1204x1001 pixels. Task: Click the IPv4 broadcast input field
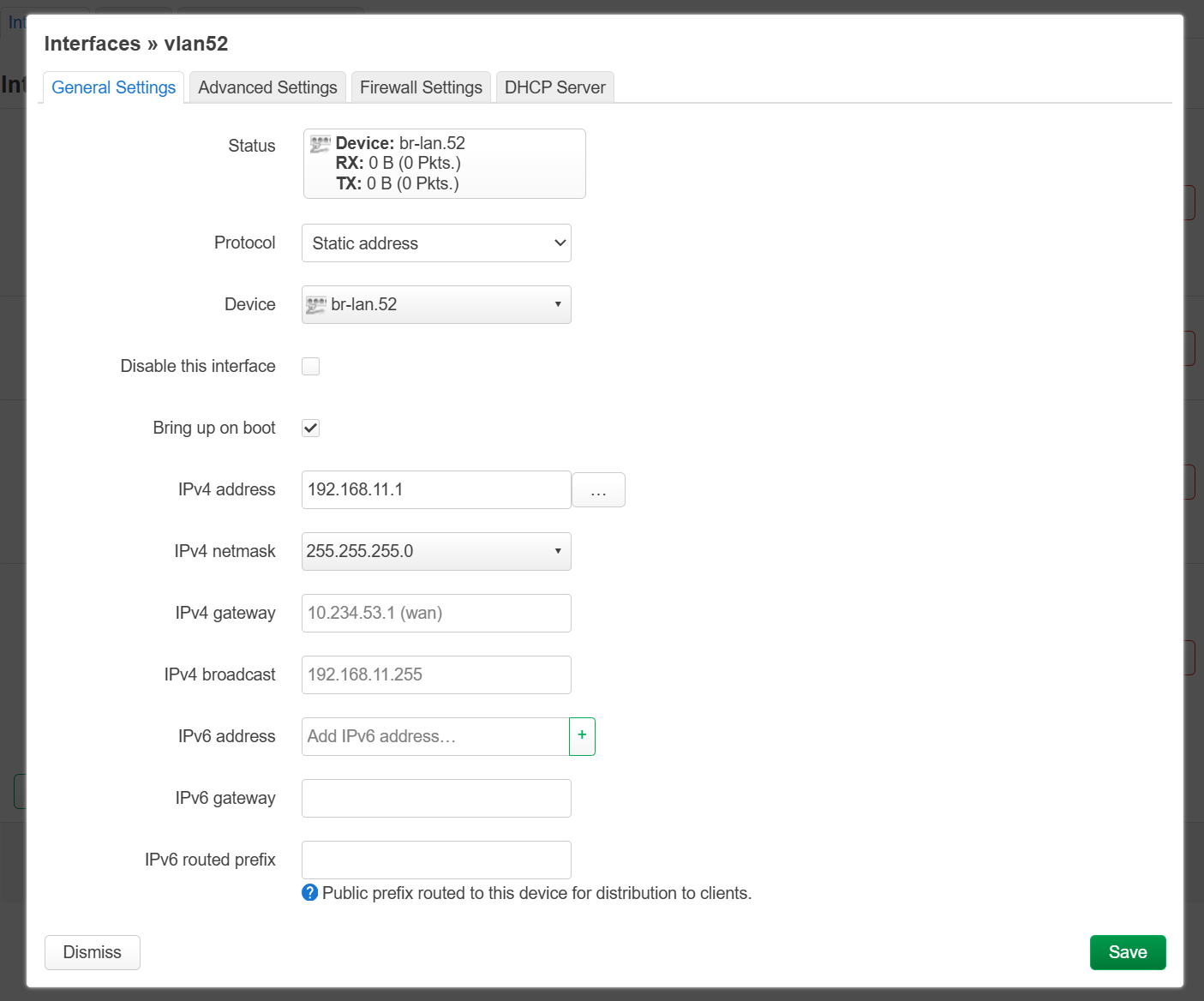[436, 675]
